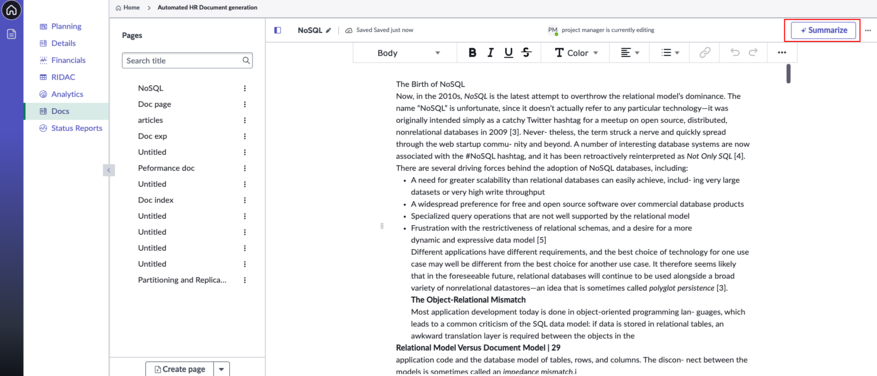Click the search magnifier icon in title search
This screenshot has width=877, height=376.
click(x=246, y=60)
